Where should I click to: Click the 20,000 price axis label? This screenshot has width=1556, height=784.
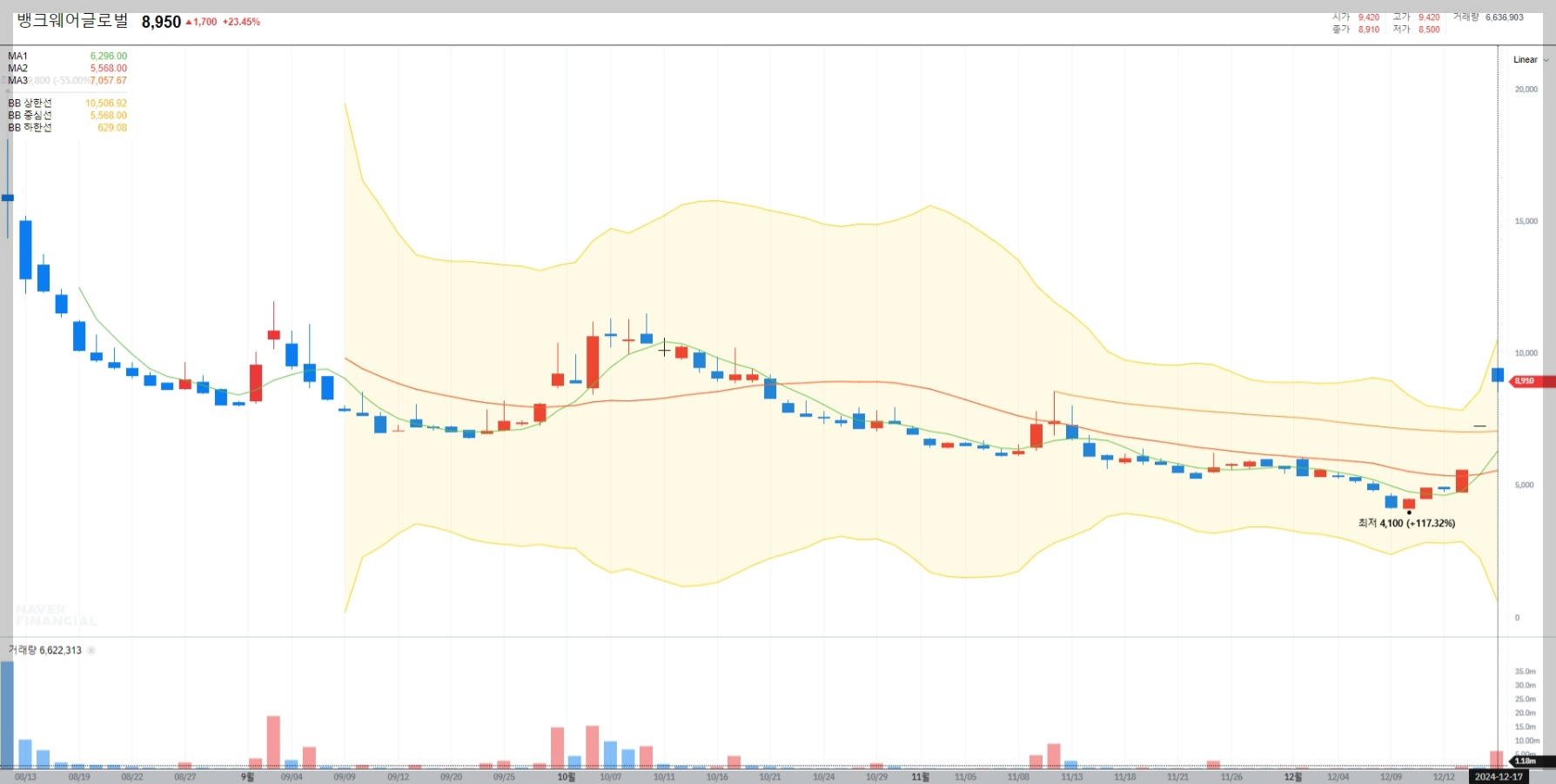click(1526, 90)
